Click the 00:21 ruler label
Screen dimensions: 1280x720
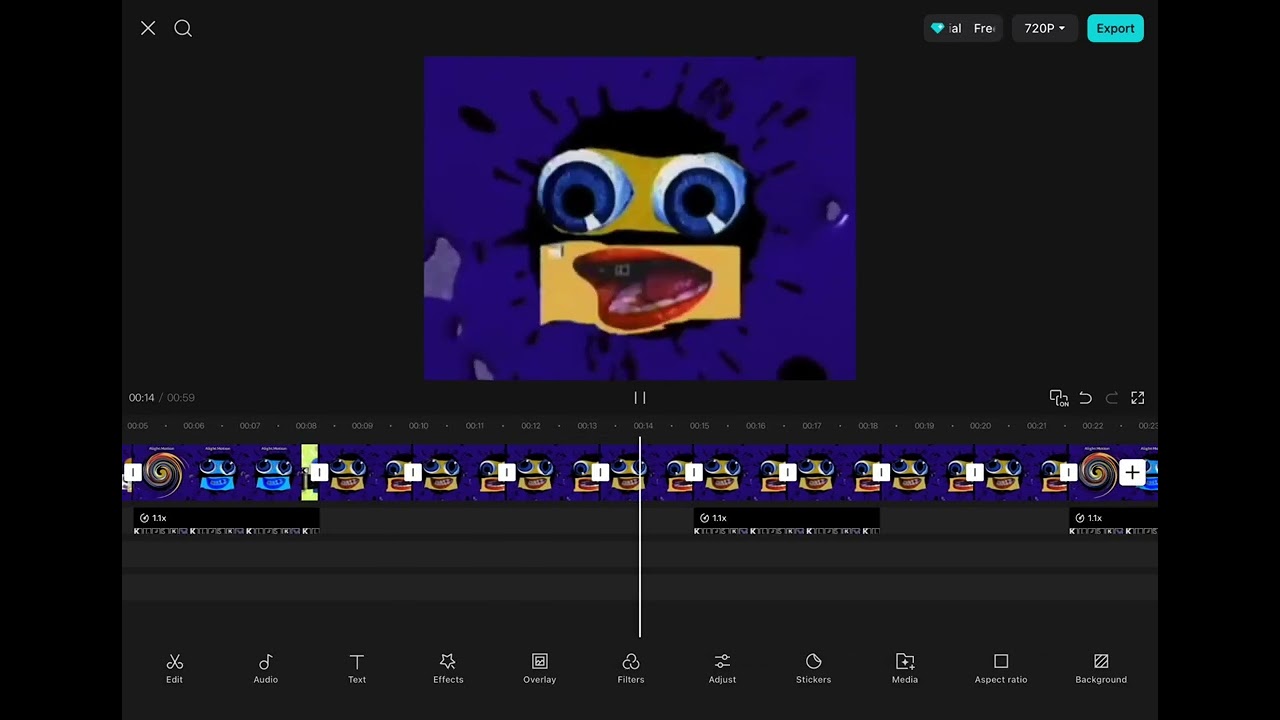[1037, 426]
